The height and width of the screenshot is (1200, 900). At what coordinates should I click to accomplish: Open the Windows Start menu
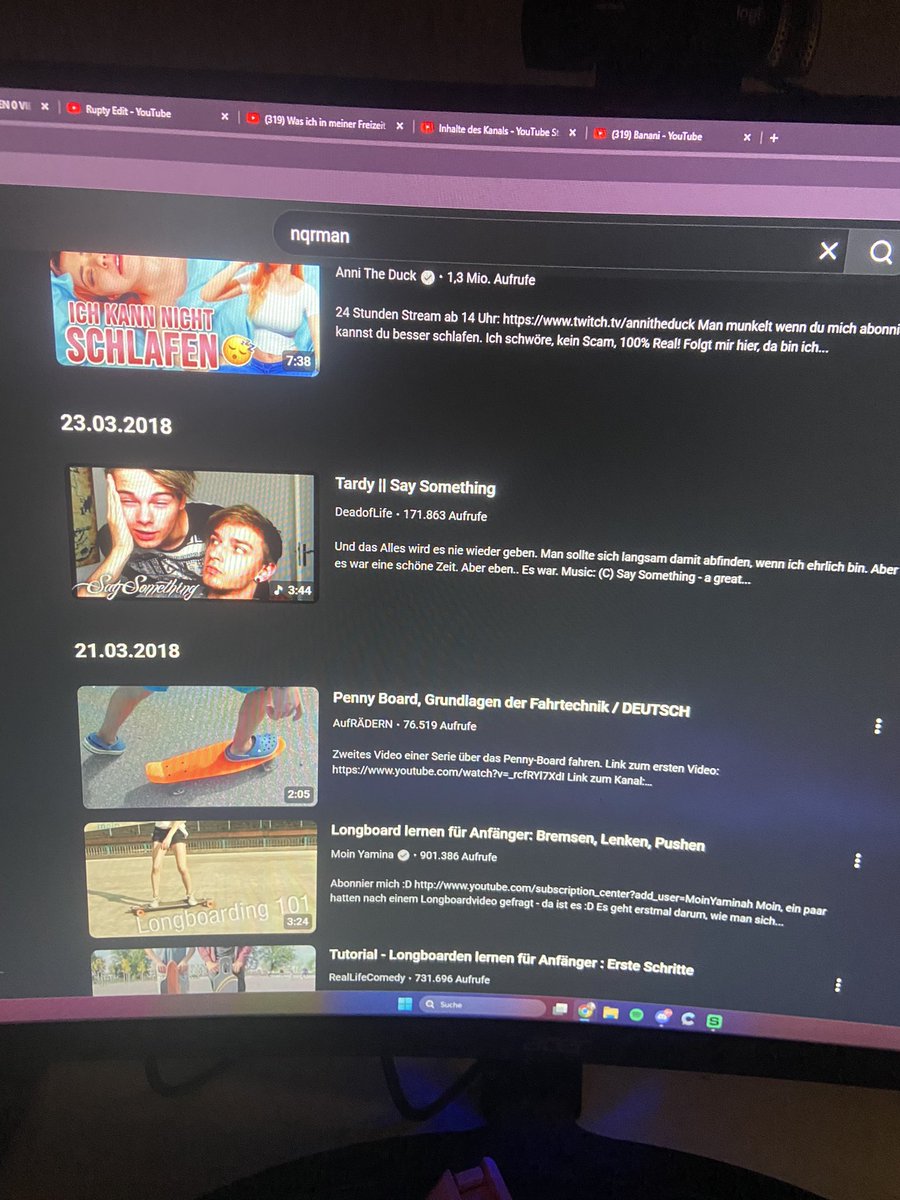[x=405, y=1005]
